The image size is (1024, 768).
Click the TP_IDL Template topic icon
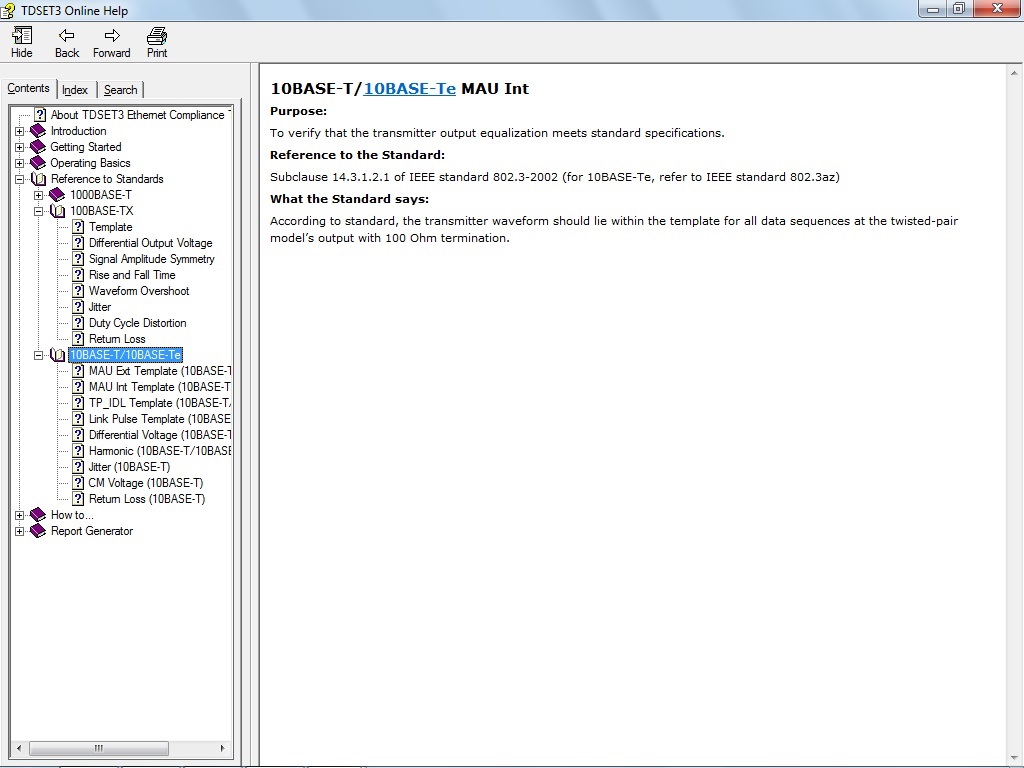click(78, 403)
